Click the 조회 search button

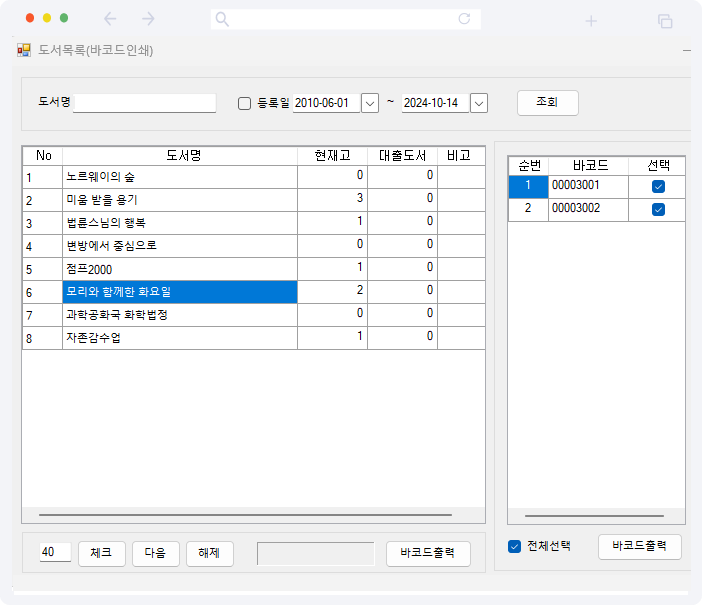[547, 102]
